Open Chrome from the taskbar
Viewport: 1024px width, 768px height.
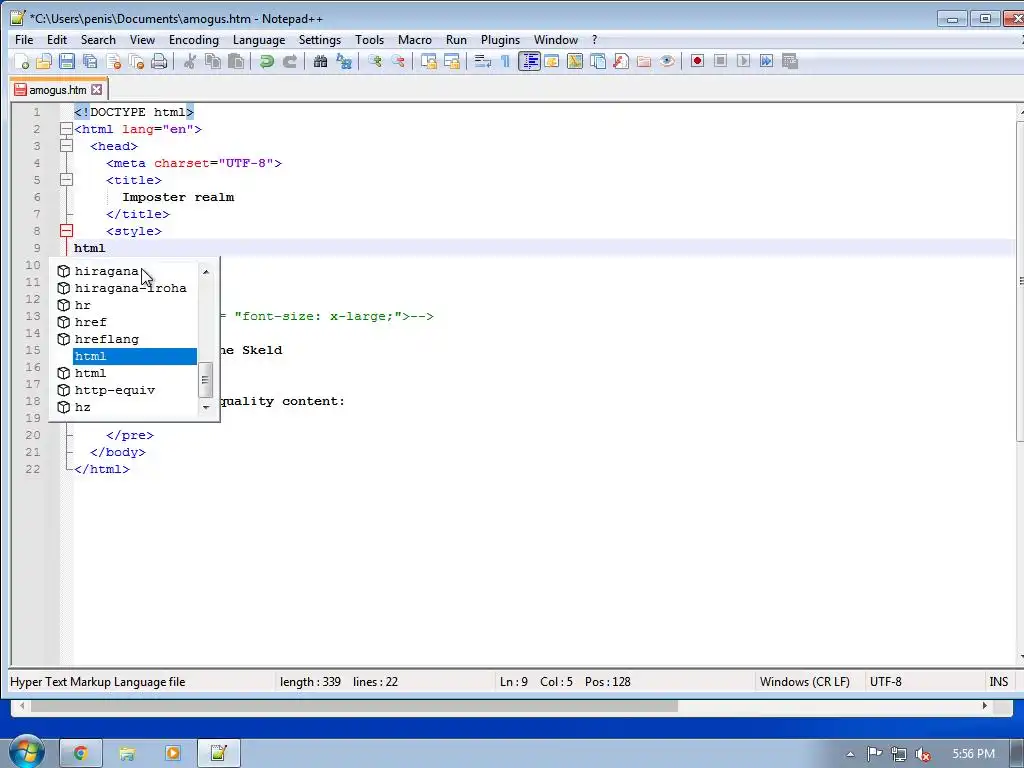pos(81,754)
